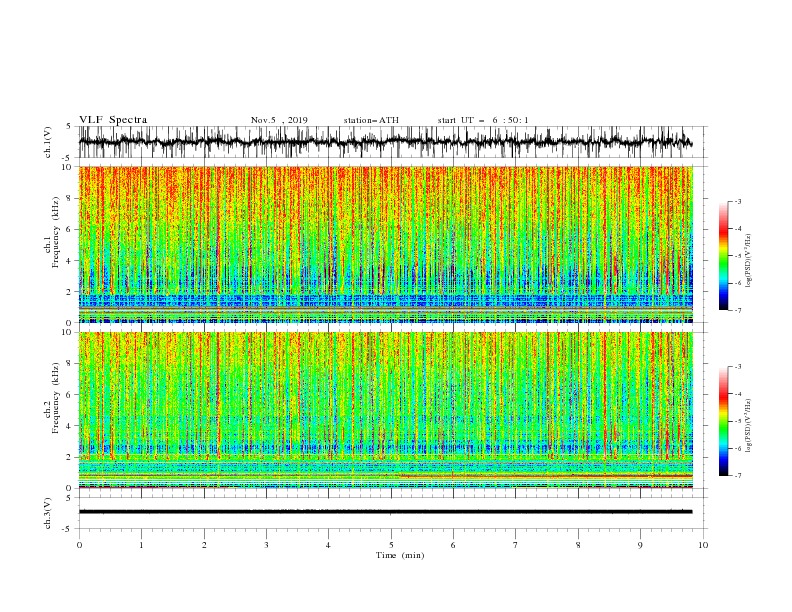The image size is (792, 612).
Task: Click the "-7" tick on the ch.2 color bar
Action: coord(738,476)
